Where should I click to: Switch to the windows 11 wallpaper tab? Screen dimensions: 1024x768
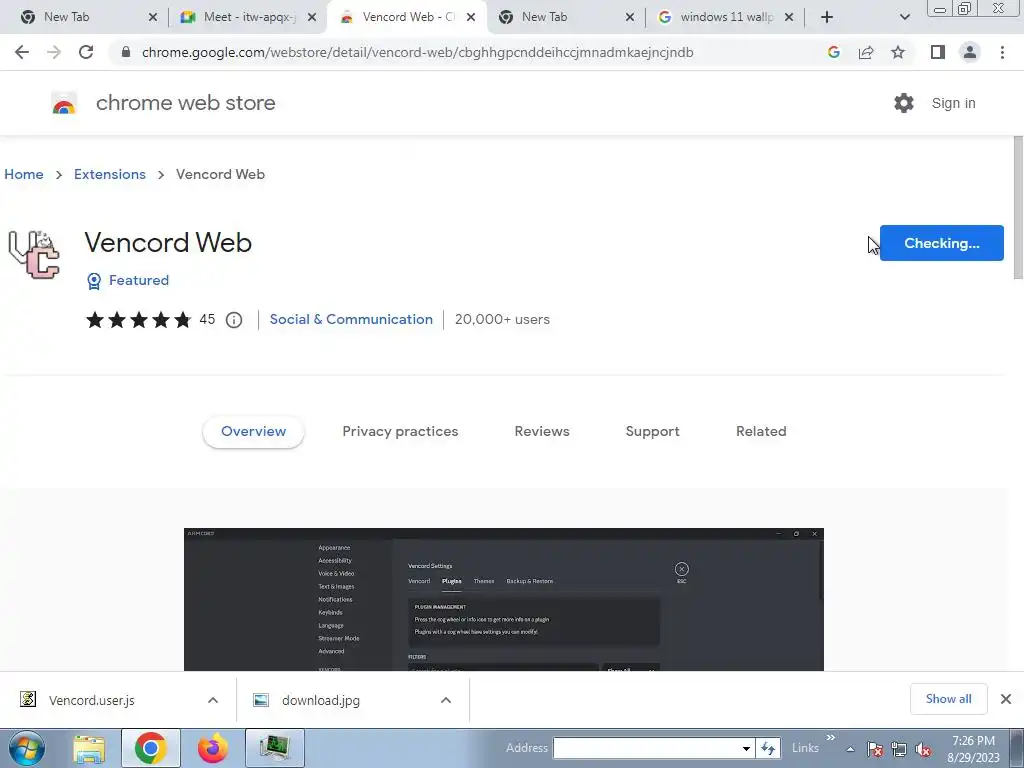pyautogui.click(x=725, y=17)
